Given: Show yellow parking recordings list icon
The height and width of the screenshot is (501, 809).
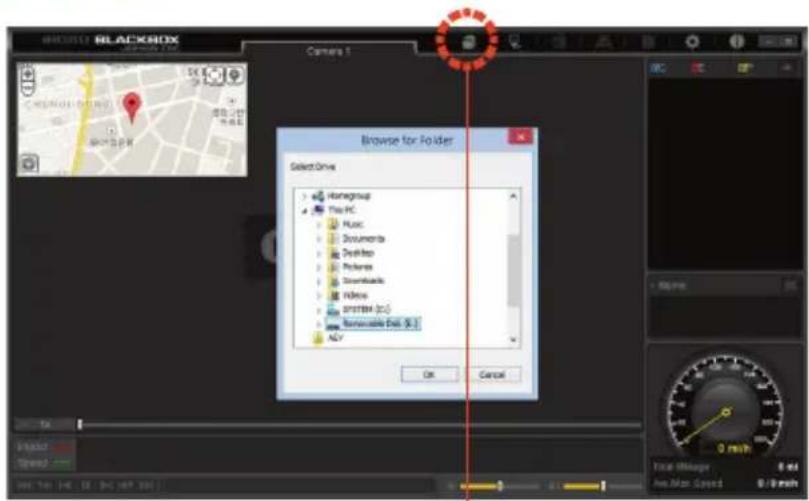Looking at the screenshot, I should tap(745, 68).
